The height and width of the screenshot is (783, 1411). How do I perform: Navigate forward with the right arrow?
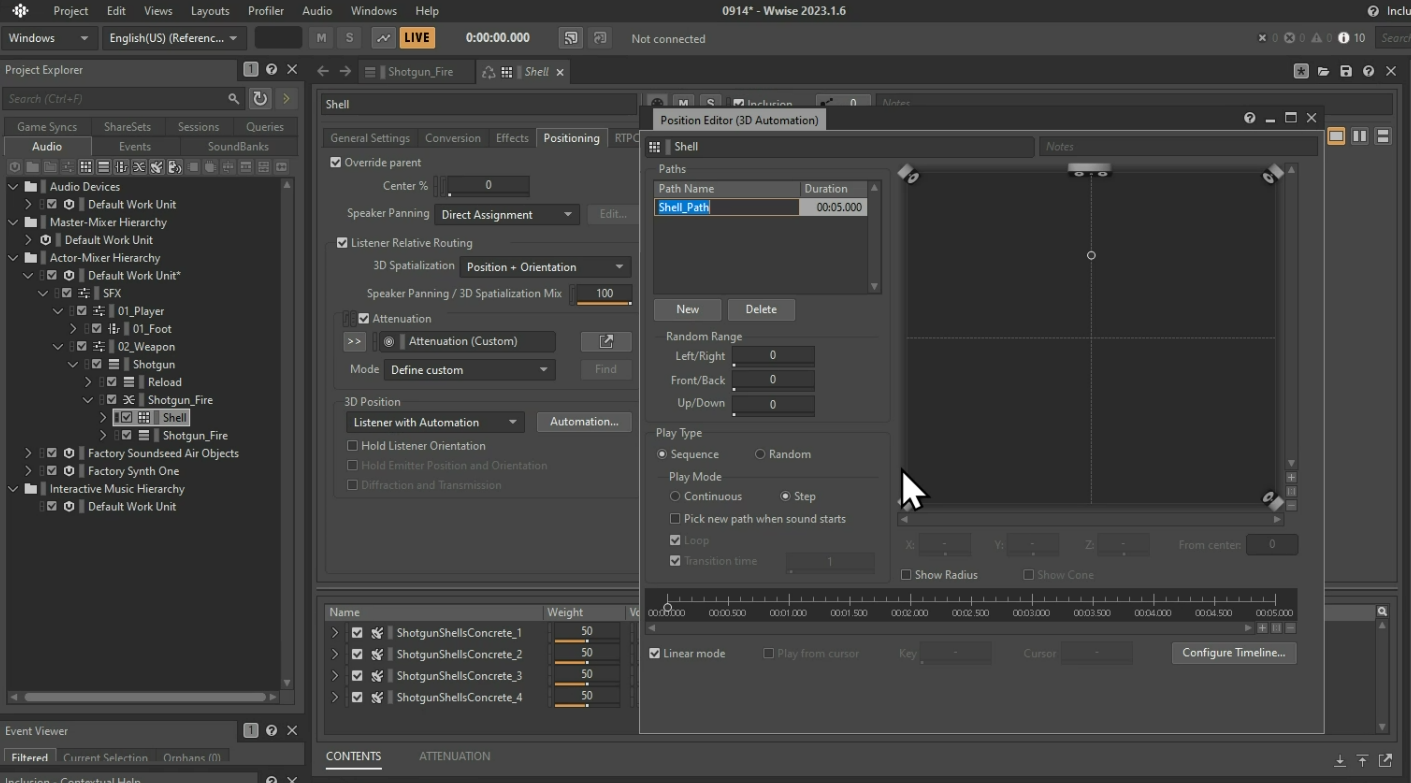345,71
